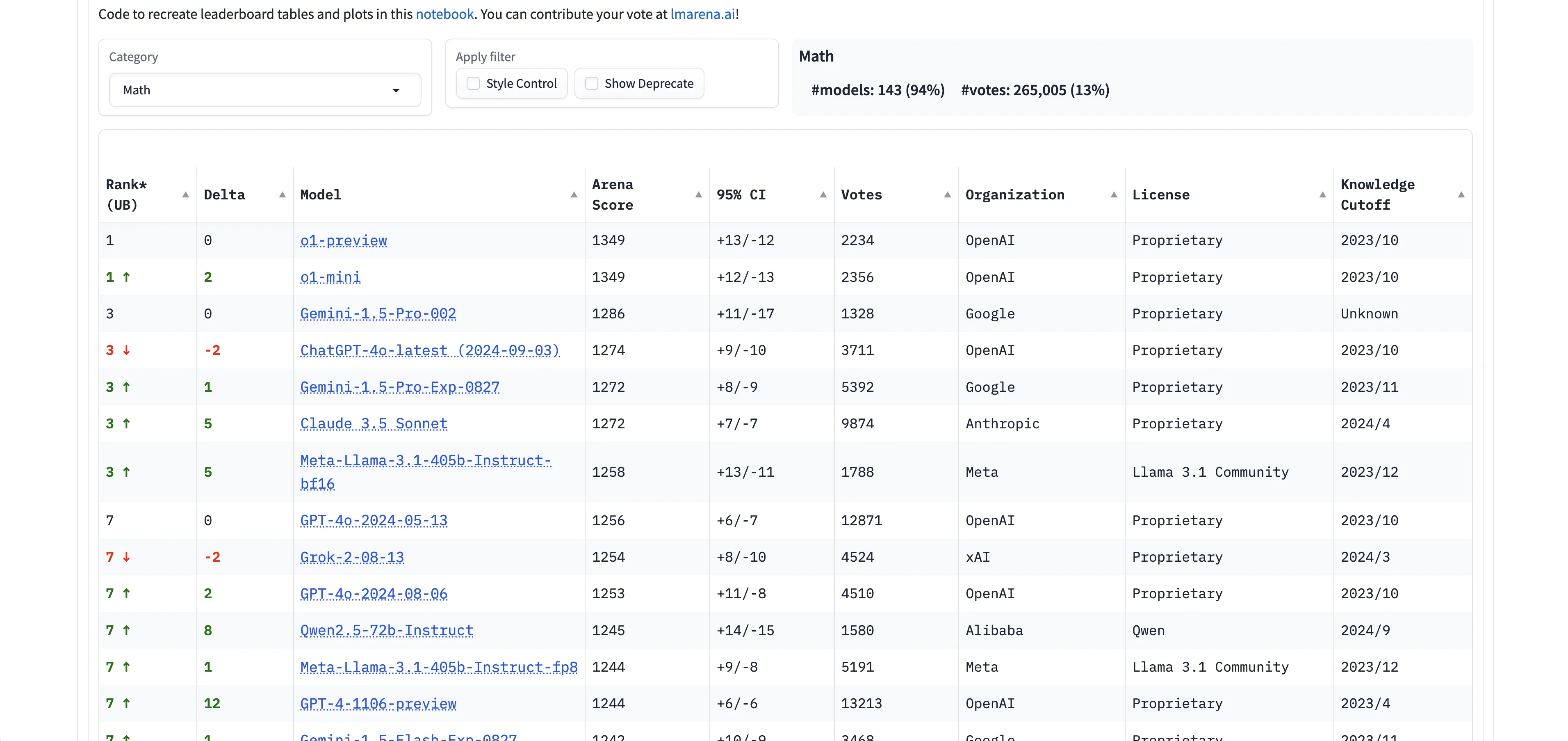Sort by Organization column arrow

click(1113, 195)
